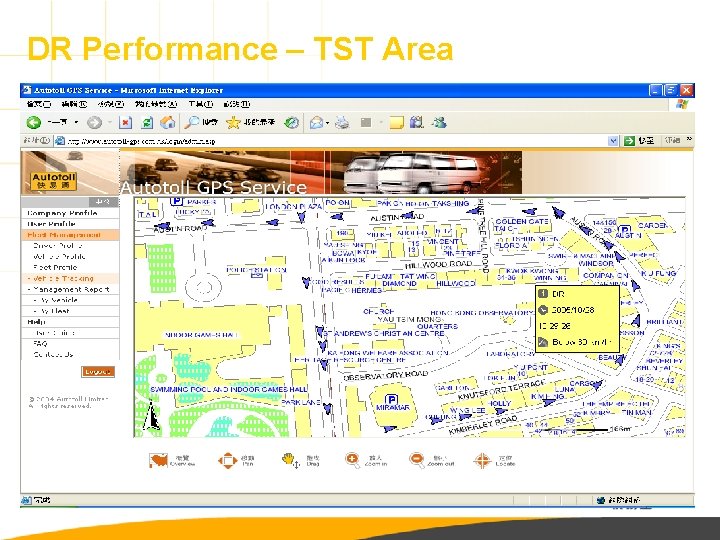The image size is (720, 540).
Task: Click the gray Forward arrow button
Action: [x=95, y=123]
